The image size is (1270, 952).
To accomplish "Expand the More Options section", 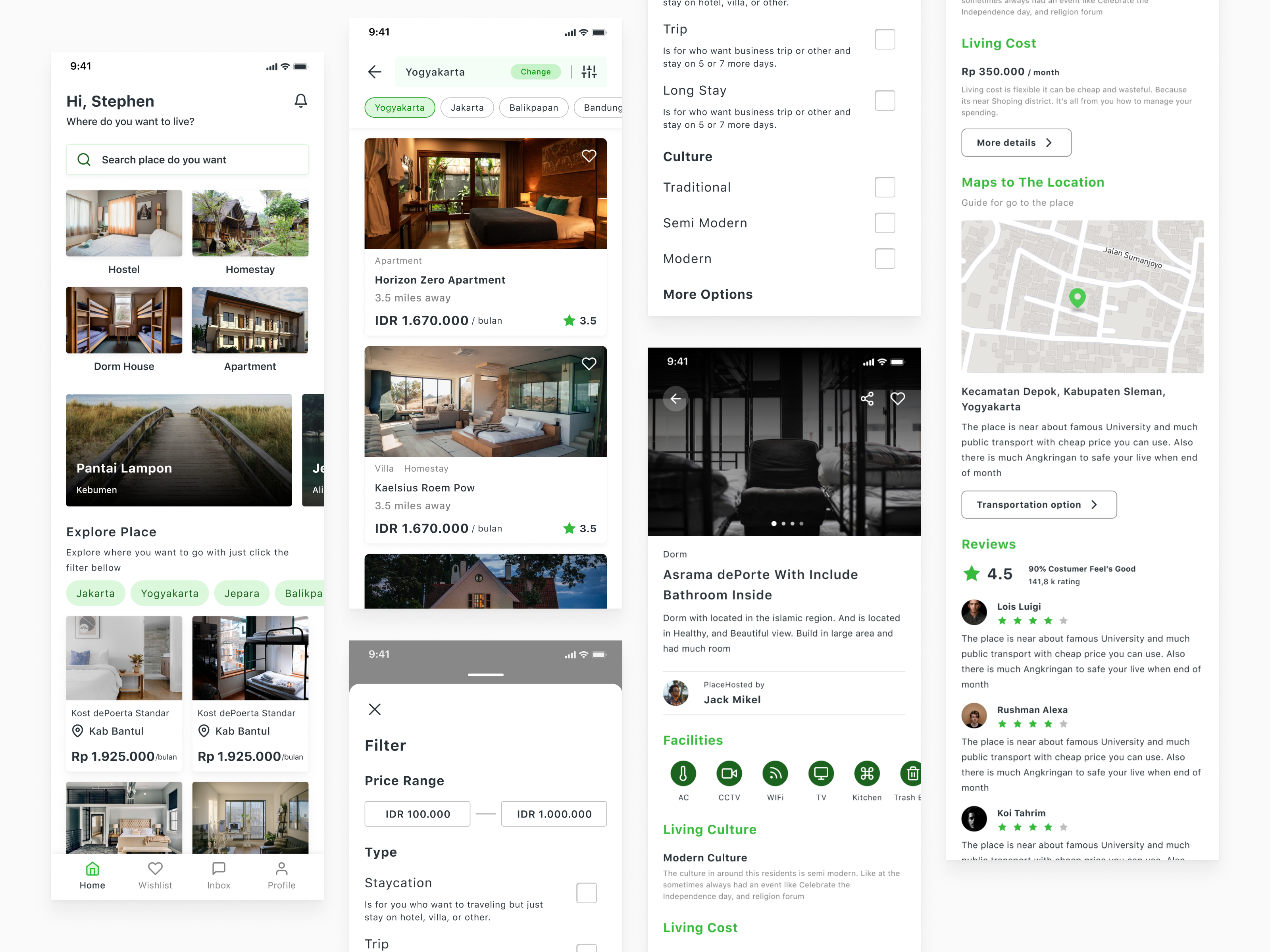I will (x=707, y=294).
